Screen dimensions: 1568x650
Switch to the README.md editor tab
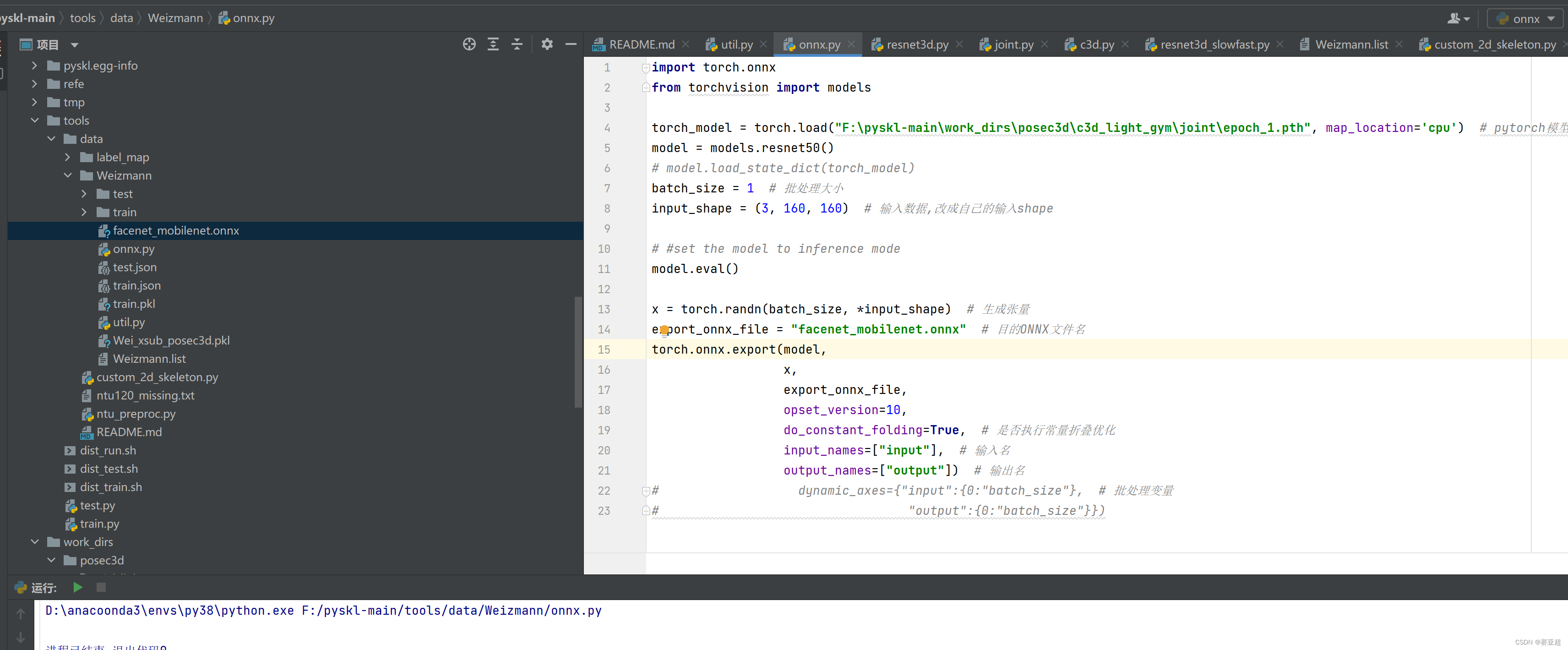[x=641, y=44]
